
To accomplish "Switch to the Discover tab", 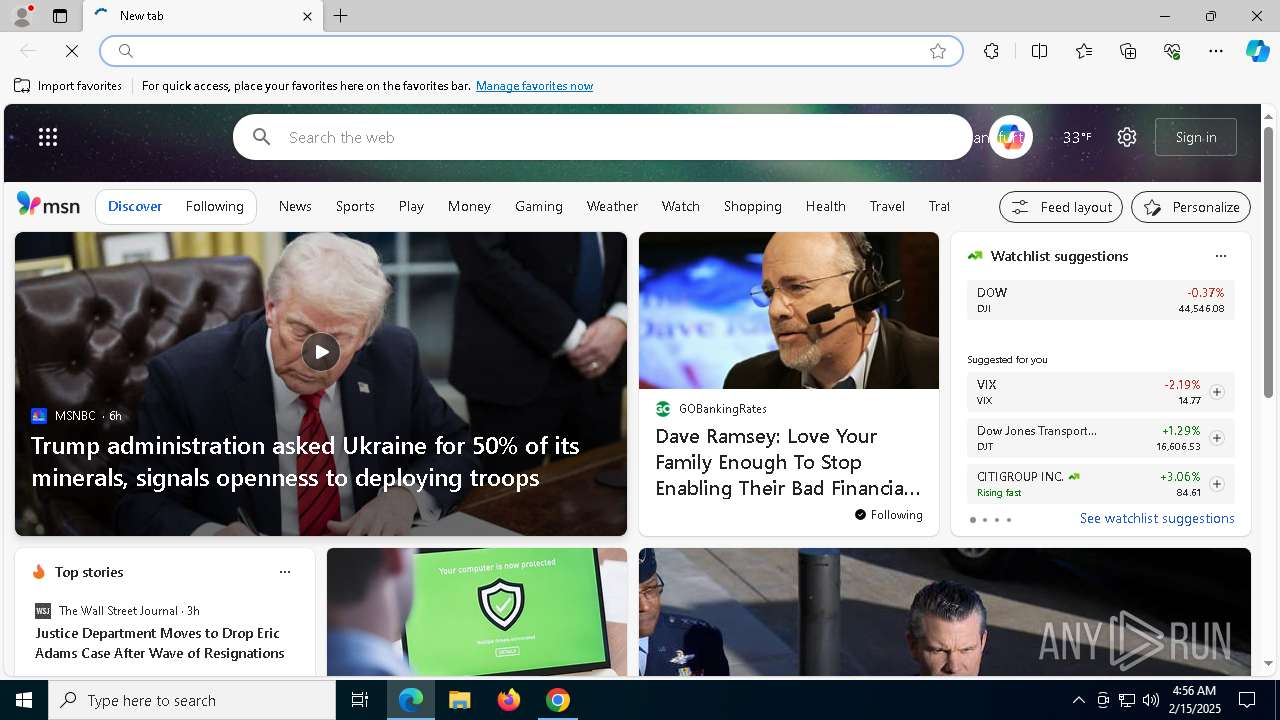I will click(x=135, y=206).
